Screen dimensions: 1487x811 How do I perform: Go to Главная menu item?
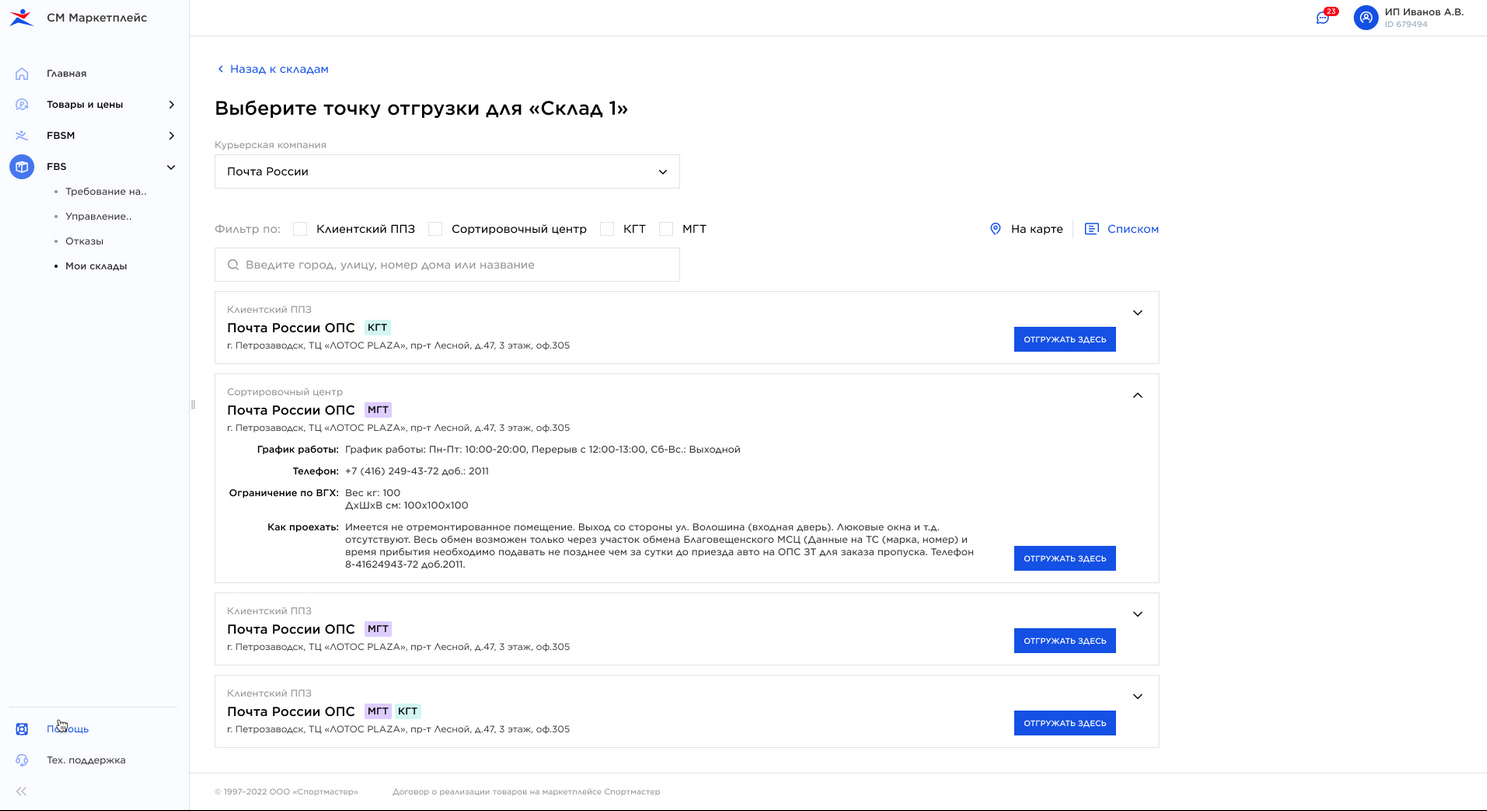click(66, 73)
